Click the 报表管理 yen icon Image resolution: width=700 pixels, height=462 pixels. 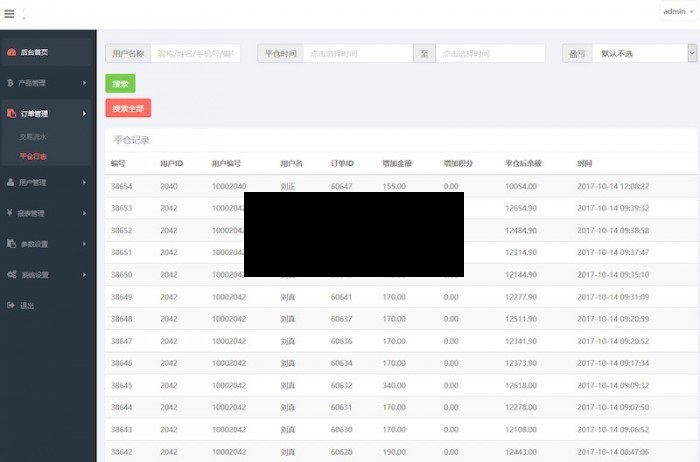(x=11, y=213)
